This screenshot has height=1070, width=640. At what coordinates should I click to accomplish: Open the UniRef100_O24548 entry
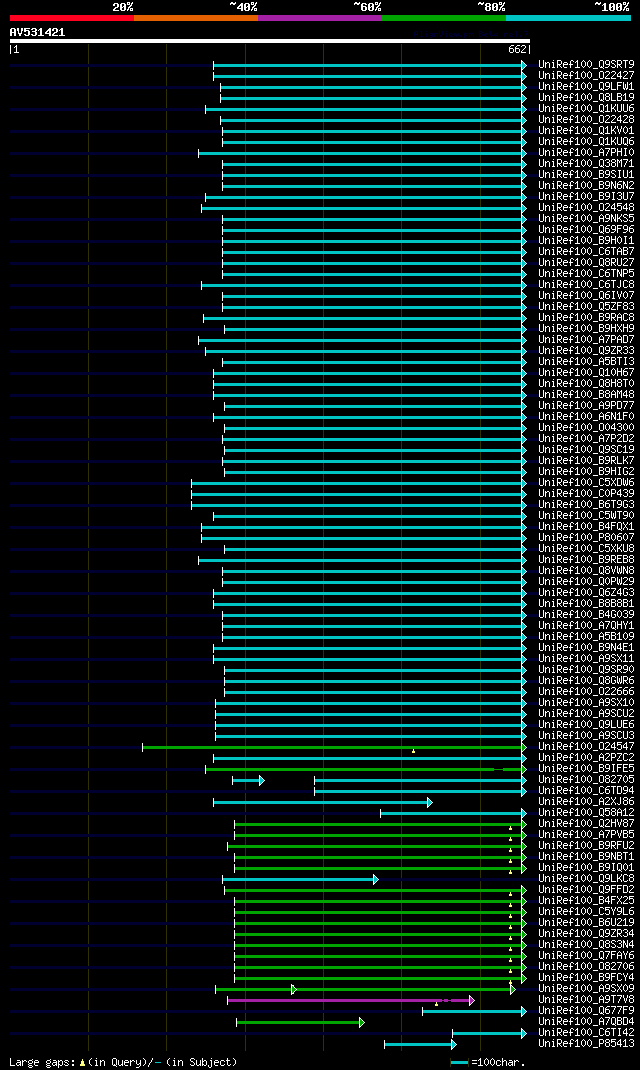[x=586, y=207]
